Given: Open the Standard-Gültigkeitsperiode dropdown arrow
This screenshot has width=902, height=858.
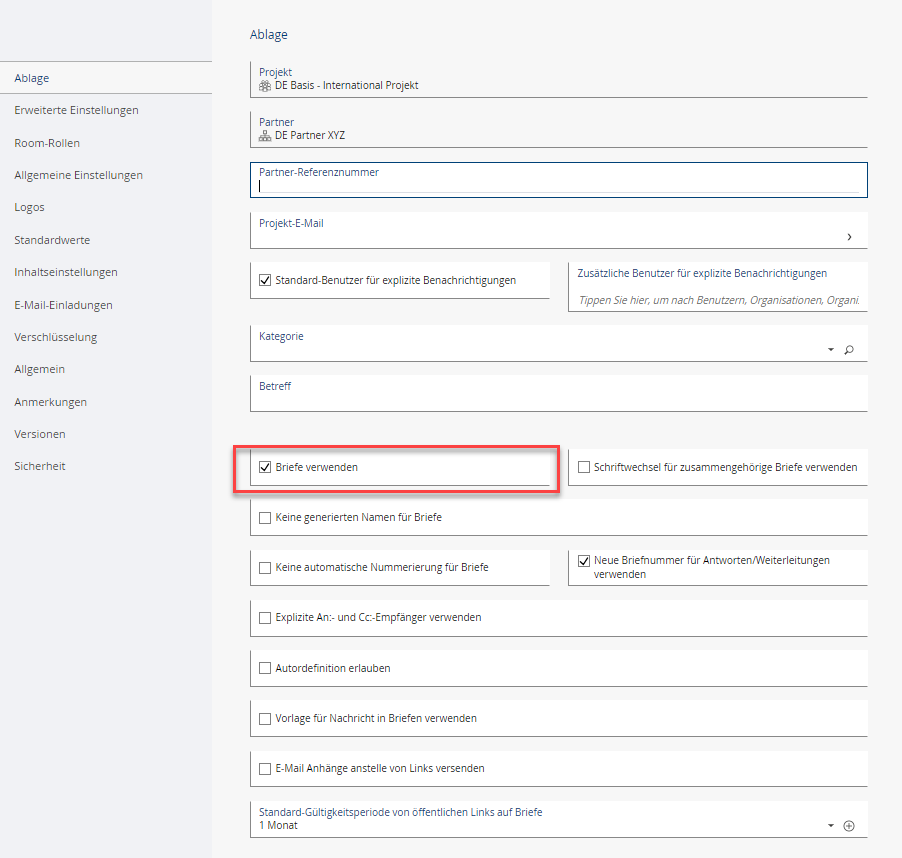Looking at the screenshot, I should (x=830, y=826).
